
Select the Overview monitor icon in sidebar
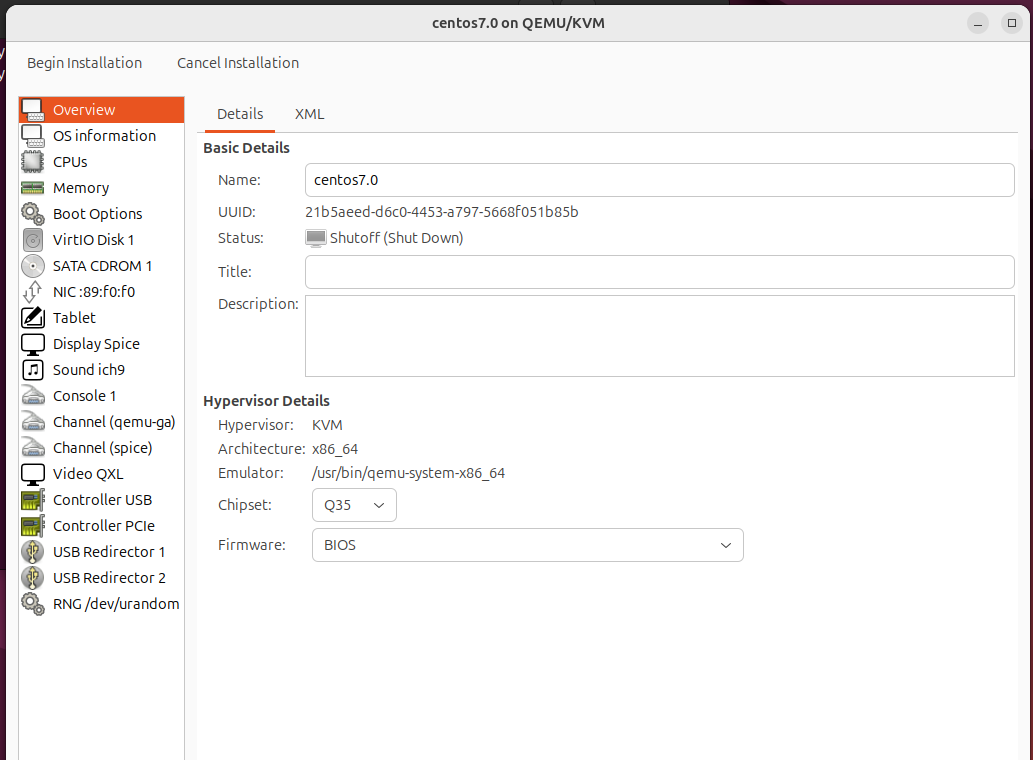coord(32,110)
